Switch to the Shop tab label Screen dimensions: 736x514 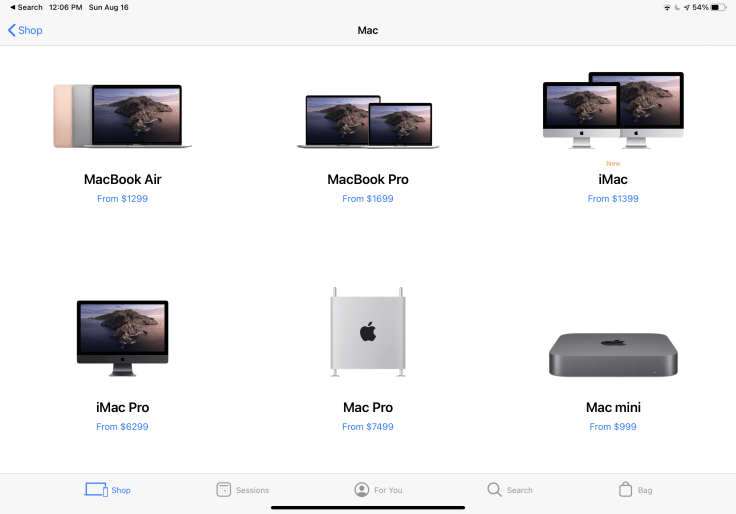(x=121, y=490)
